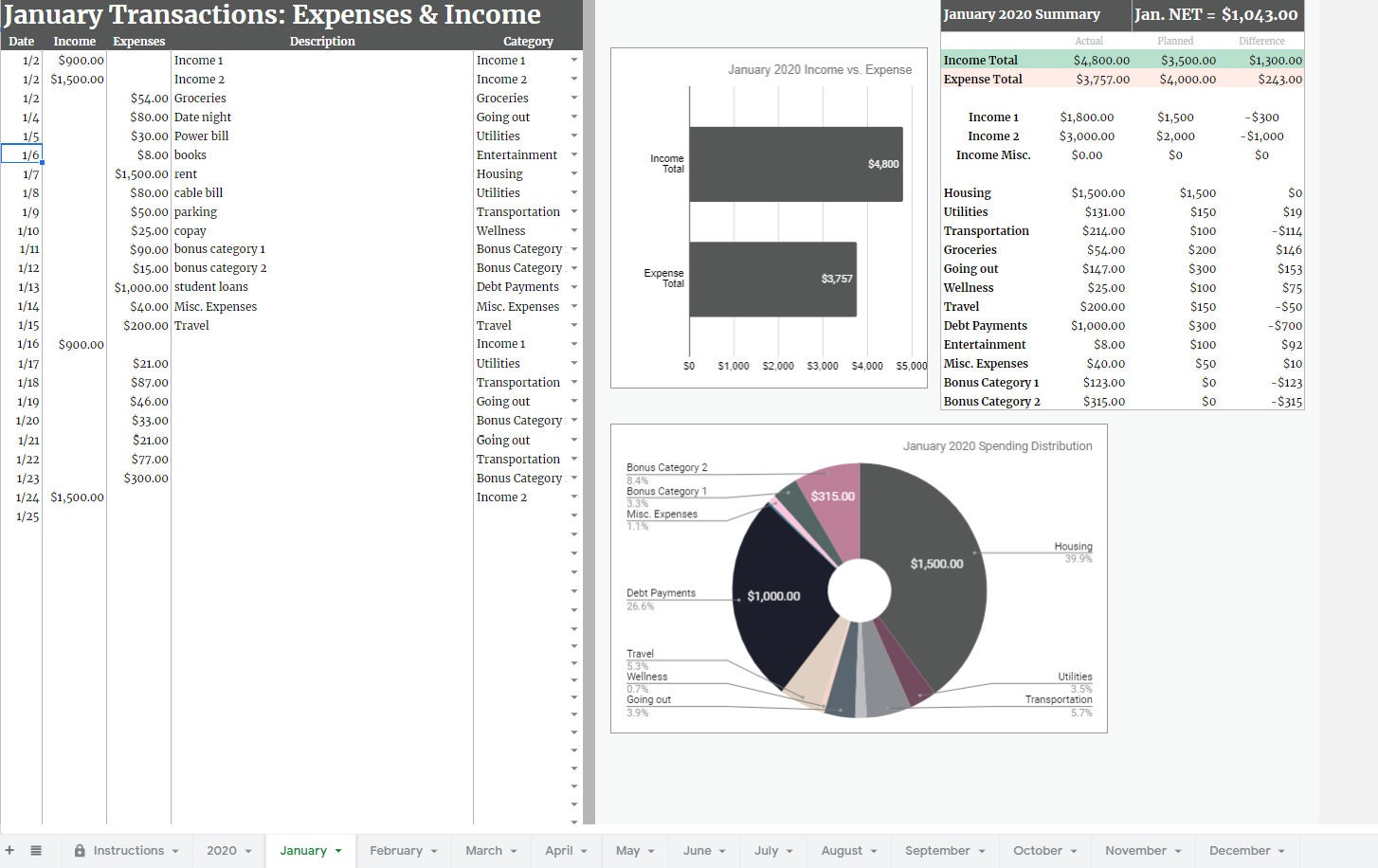The height and width of the screenshot is (868, 1378).
Task: Open the all sheets list icon
Action: (x=36, y=850)
